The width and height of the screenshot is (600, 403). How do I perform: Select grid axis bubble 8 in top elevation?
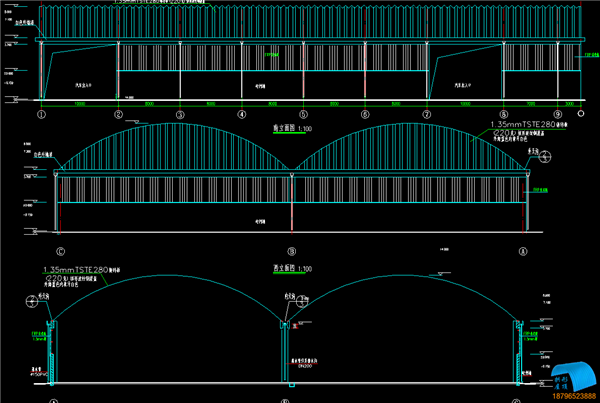tap(504, 114)
